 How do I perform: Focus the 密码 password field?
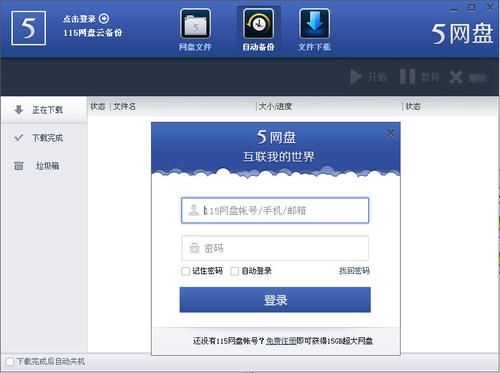tap(275, 248)
